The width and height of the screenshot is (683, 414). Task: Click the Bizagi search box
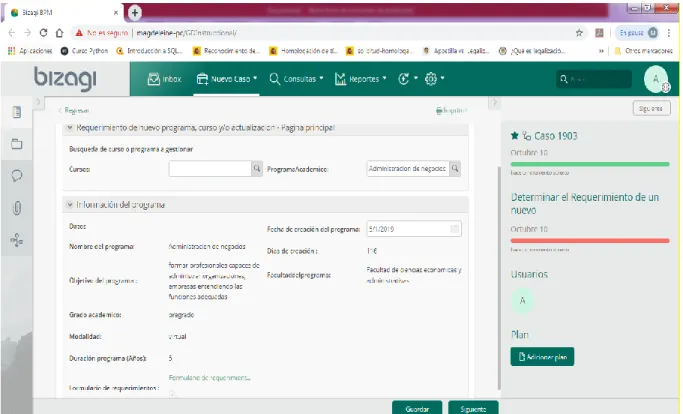tap(594, 79)
